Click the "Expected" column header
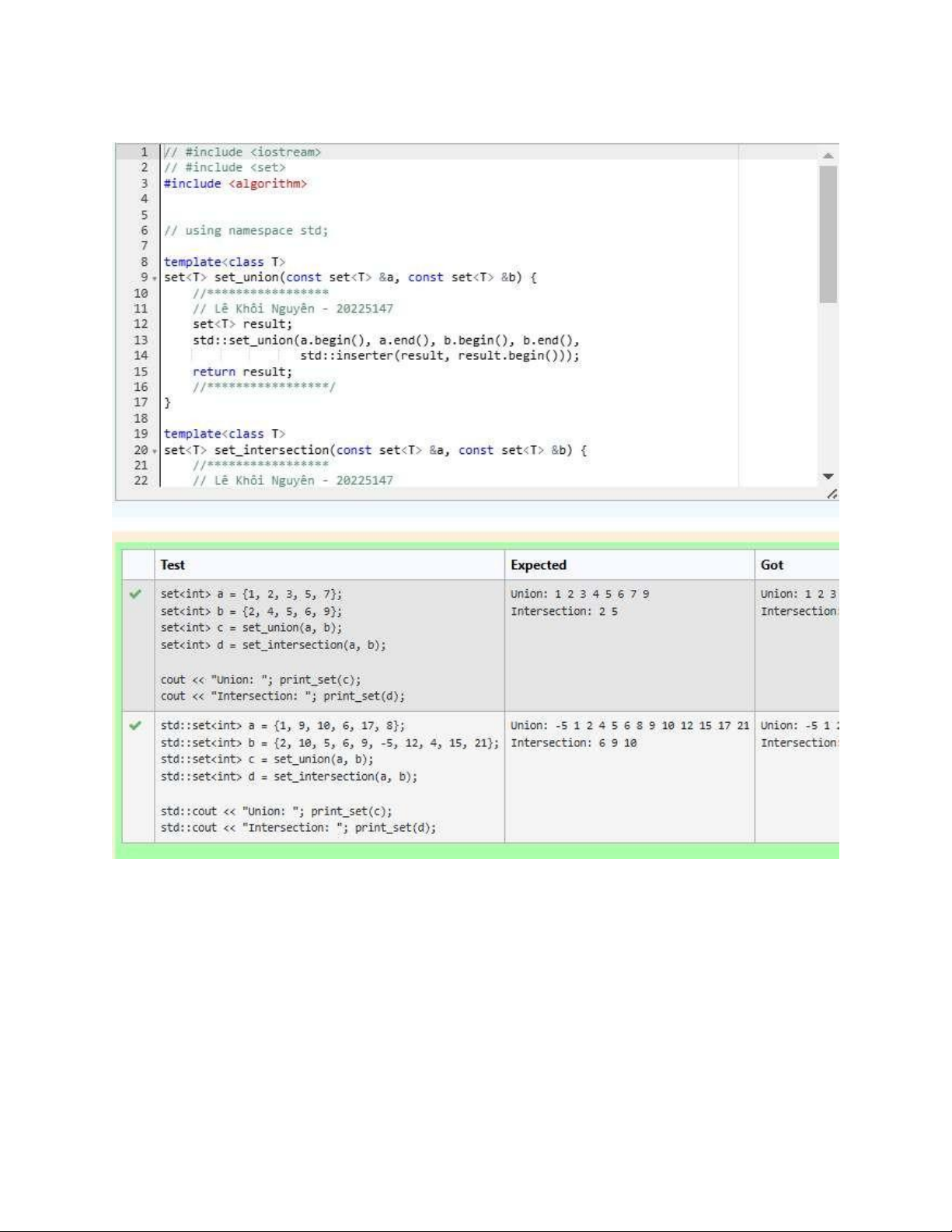The width and height of the screenshot is (952, 1232). coord(538,565)
